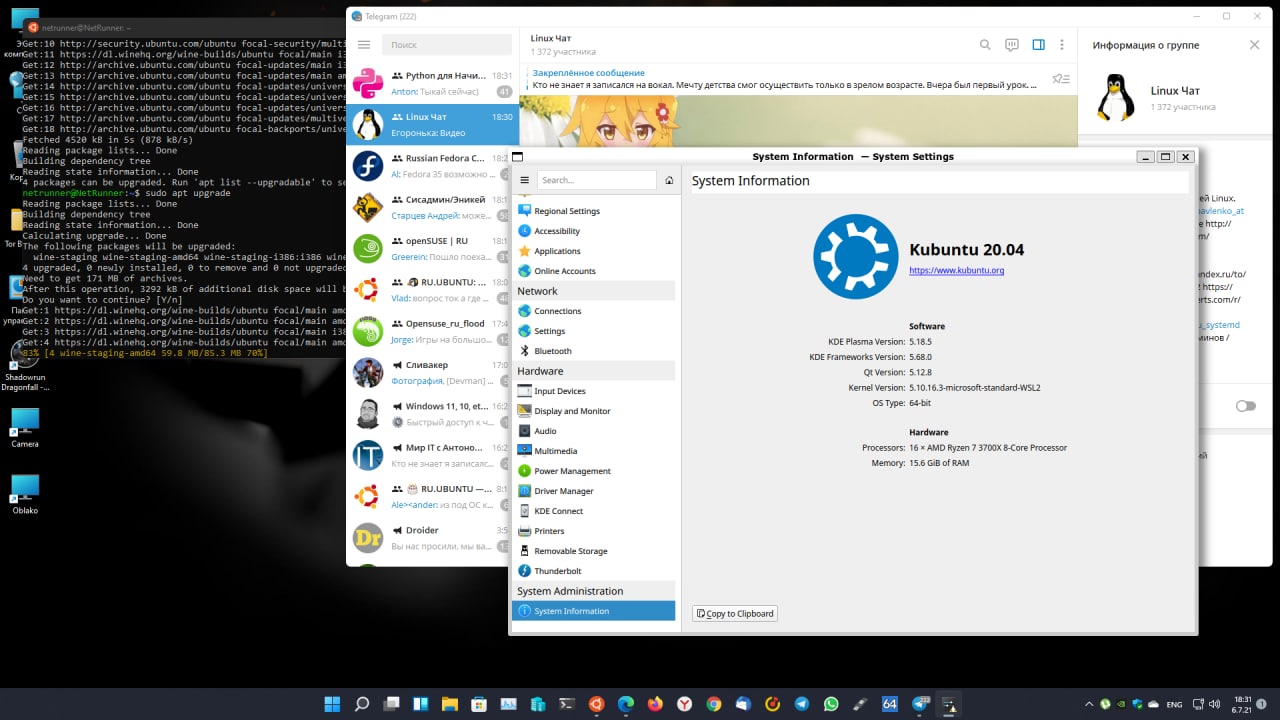The width and height of the screenshot is (1280, 720).
Task: Open Thunderbolt settings
Action: tap(594, 571)
